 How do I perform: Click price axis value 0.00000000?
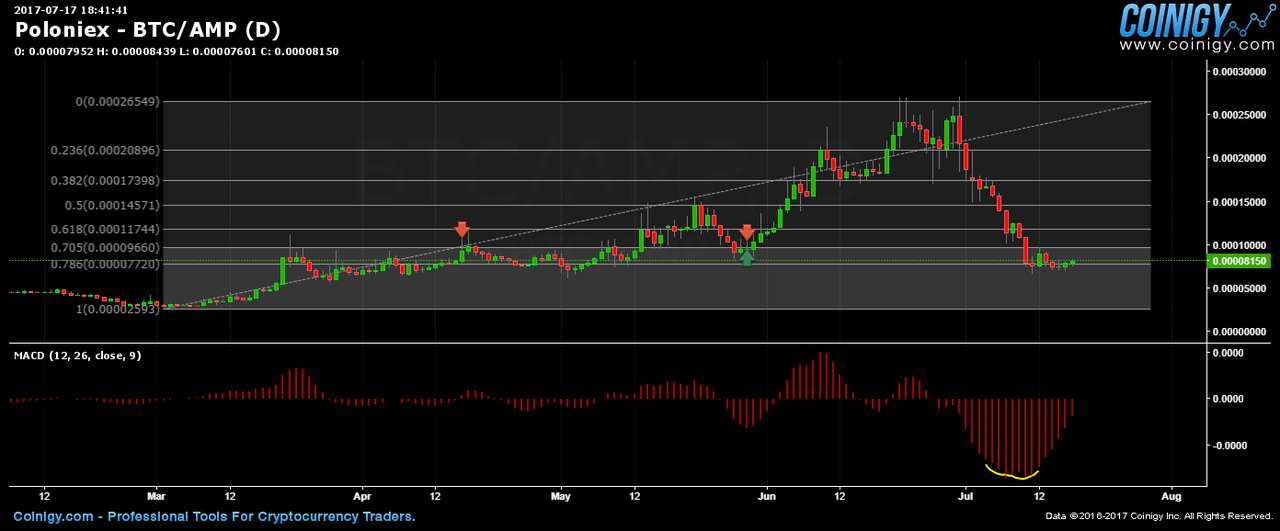(x=1239, y=331)
